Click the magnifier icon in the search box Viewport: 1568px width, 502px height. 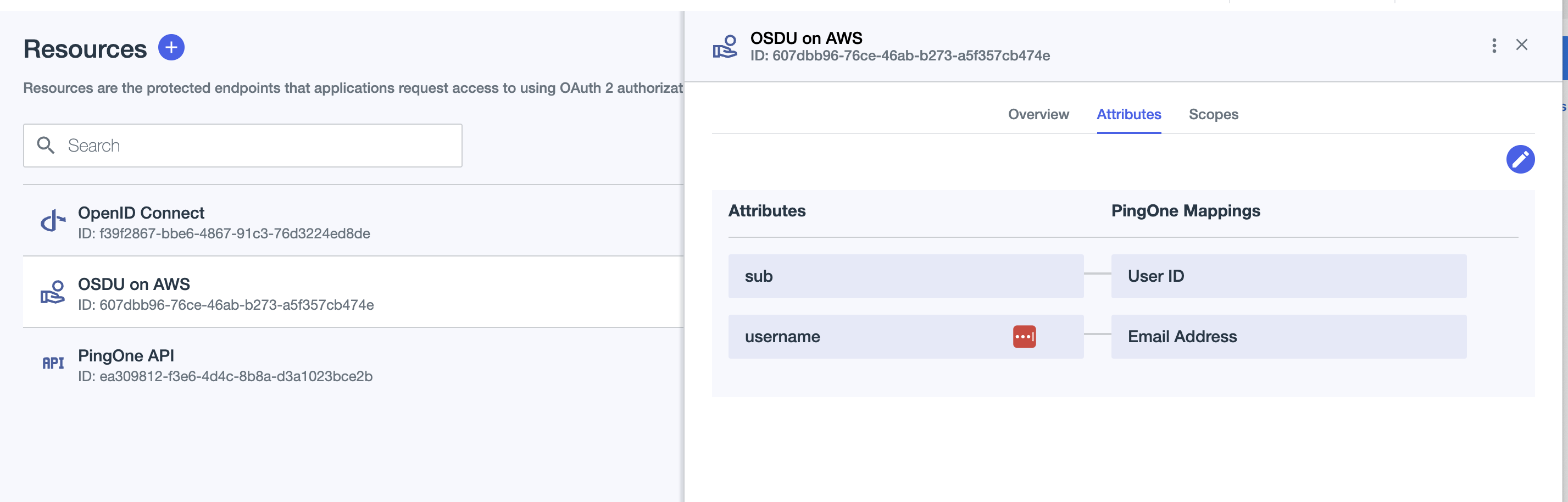[x=46, y=146]
